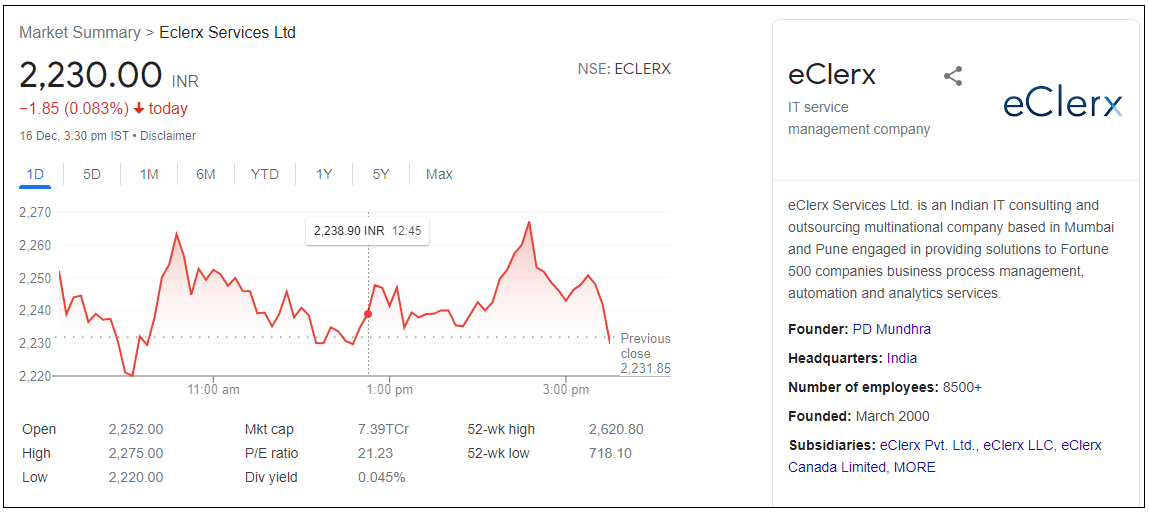Click the High value 2,275.00
The height and width of the screenshot is (513, 1149).
[136, 454]
